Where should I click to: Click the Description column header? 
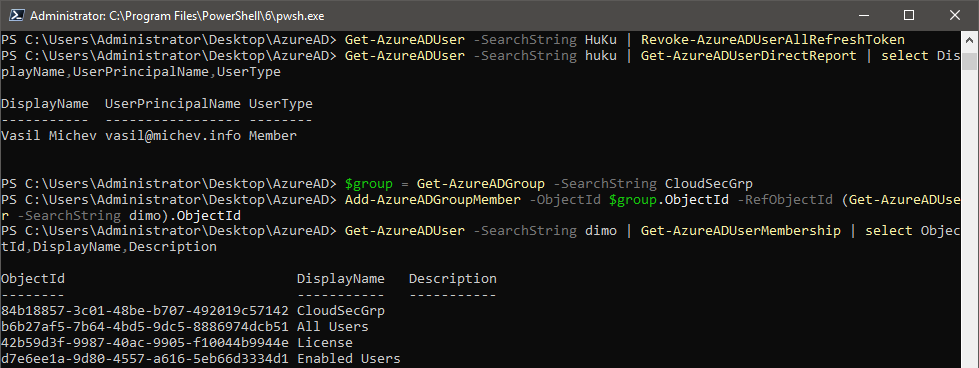pyautogui.click(x=453, y=279)
